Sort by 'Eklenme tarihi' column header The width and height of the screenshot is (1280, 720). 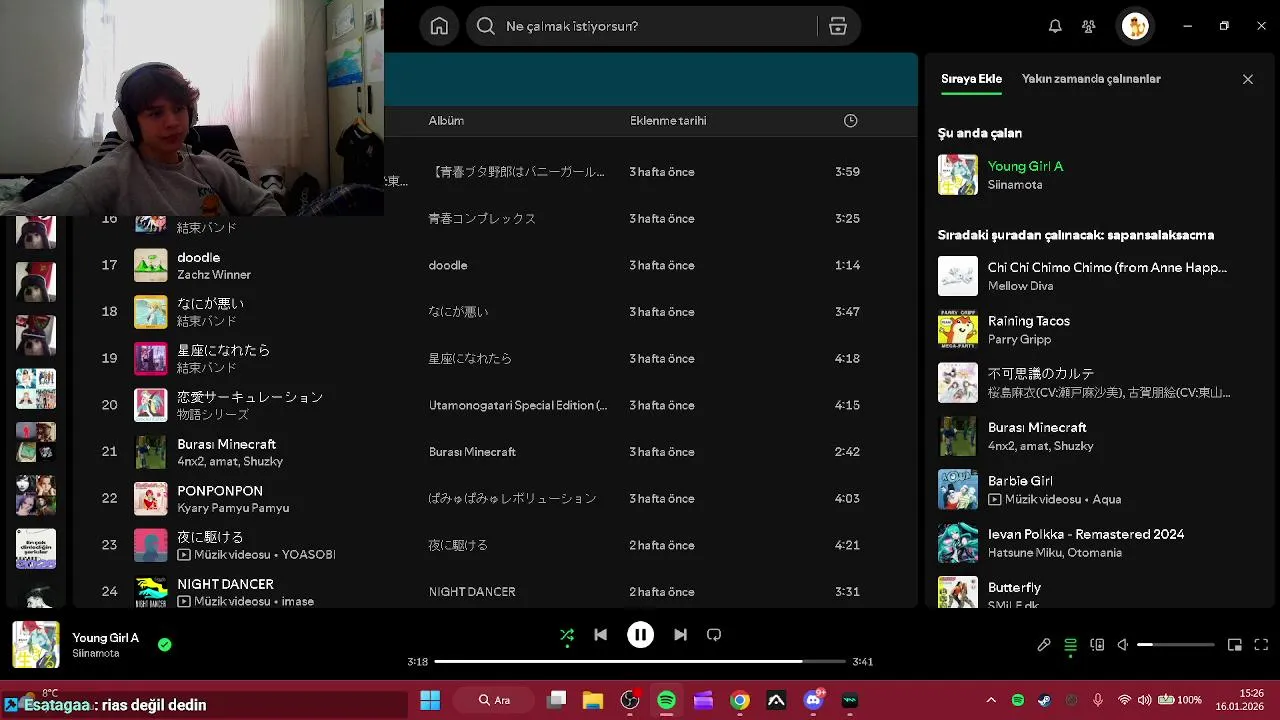668,121
